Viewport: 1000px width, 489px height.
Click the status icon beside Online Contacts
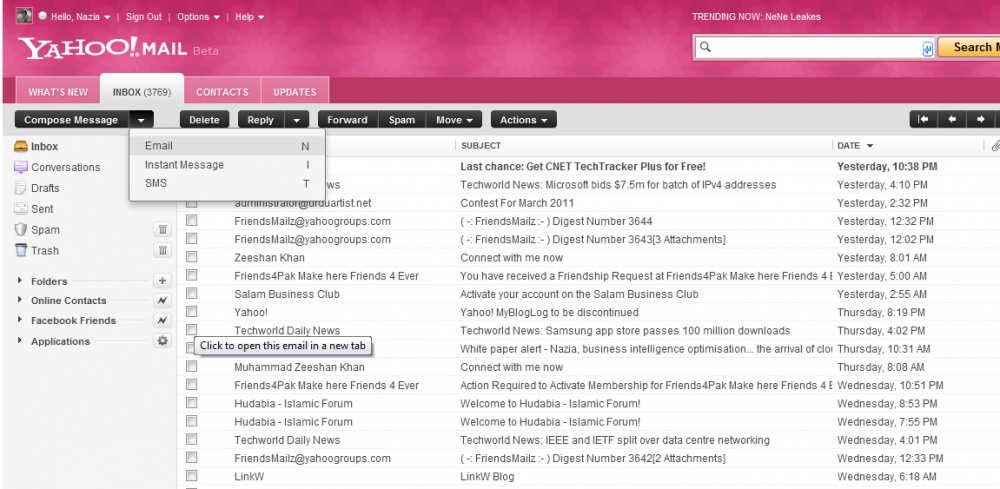click(x=162, y=301)
